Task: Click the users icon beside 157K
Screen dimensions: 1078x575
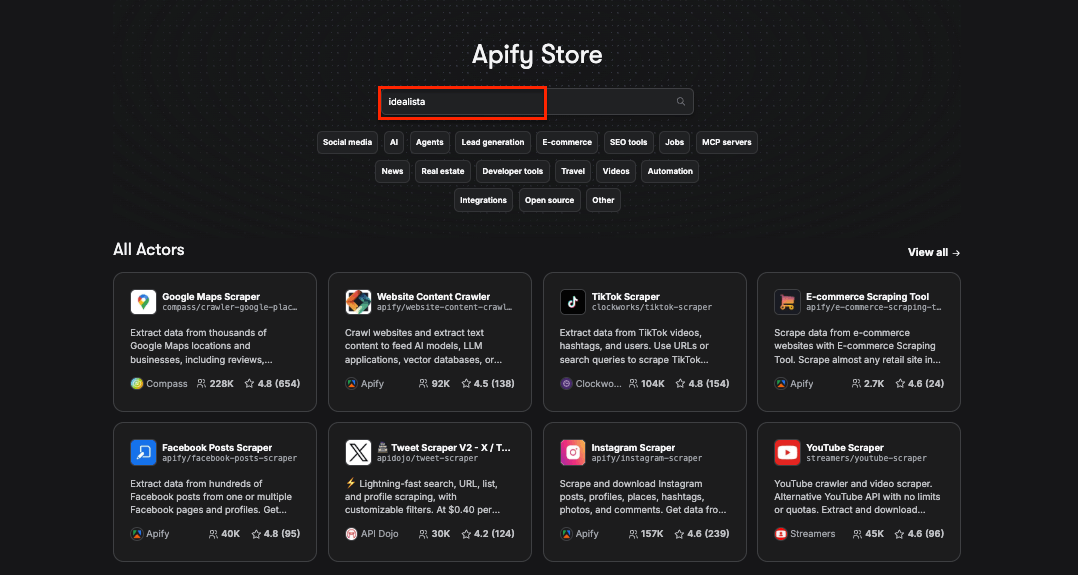Action: click(633, 534)
